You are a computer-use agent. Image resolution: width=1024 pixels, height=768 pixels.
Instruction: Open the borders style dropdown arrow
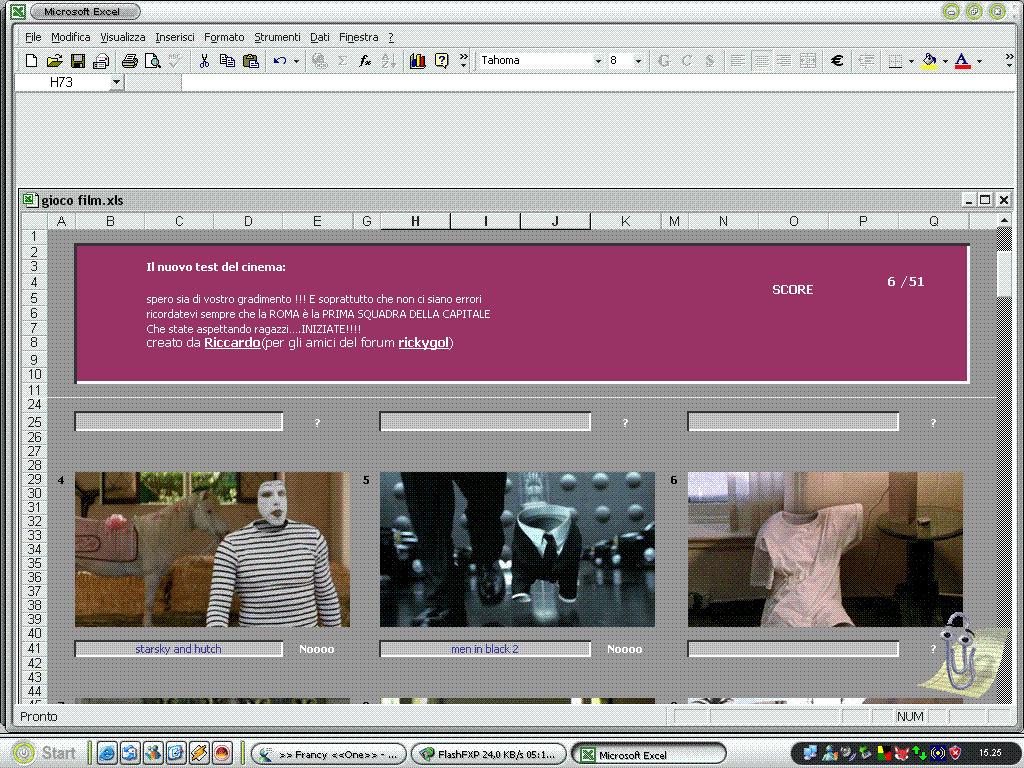911,61
